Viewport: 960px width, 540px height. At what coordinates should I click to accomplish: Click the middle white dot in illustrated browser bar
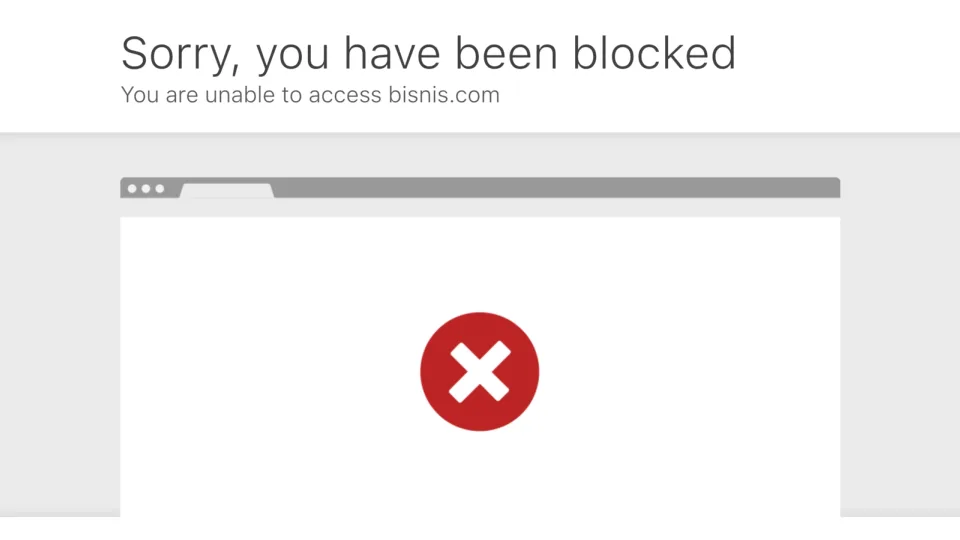point(146,189)
